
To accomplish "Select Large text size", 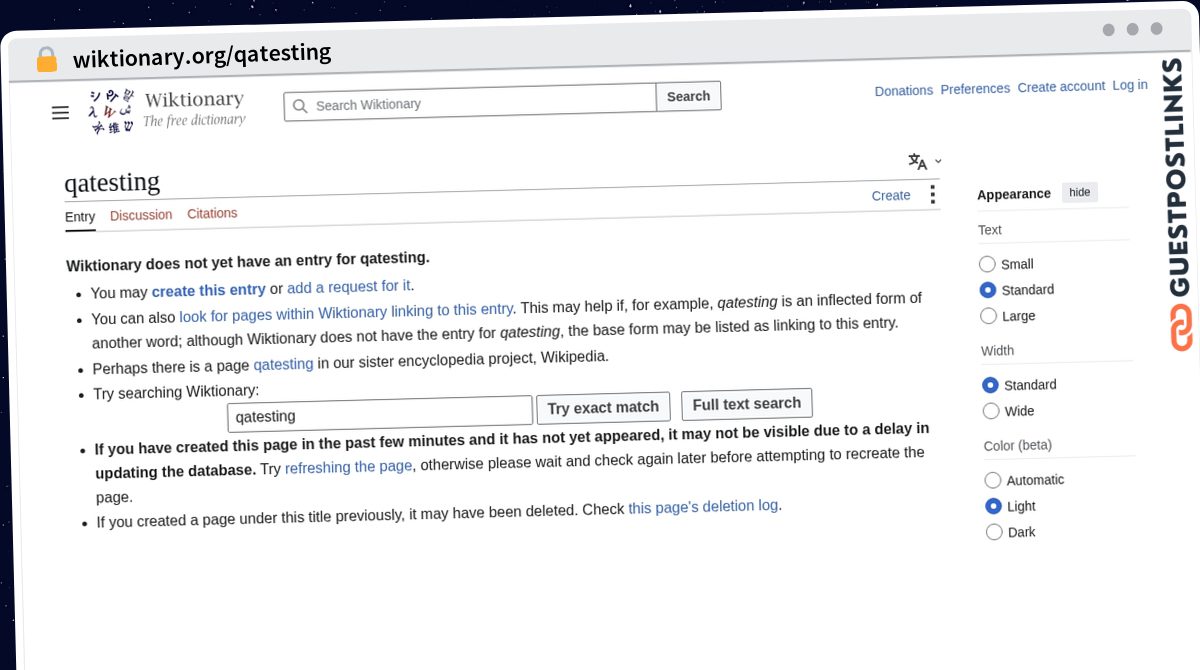I will (x=988, y=316).
